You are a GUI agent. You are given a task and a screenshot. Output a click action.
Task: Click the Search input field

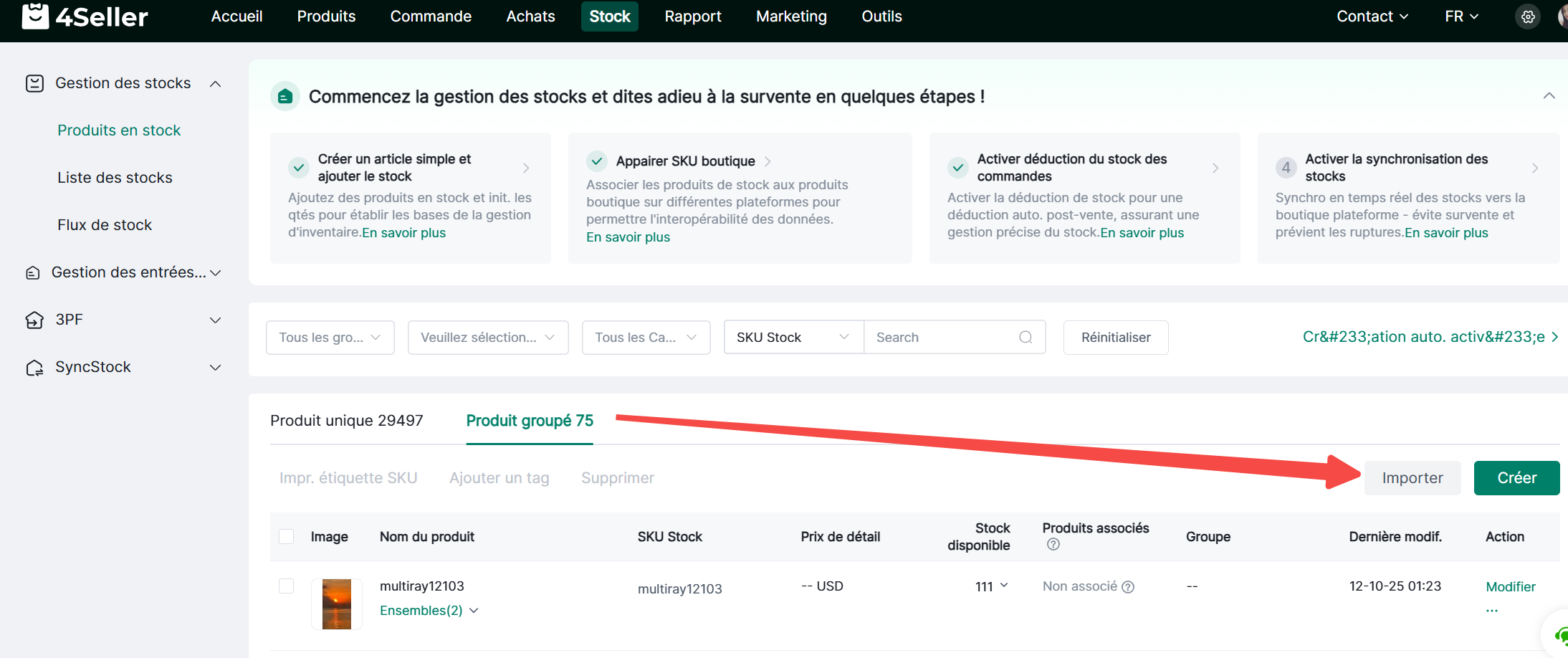pos(942,338)
